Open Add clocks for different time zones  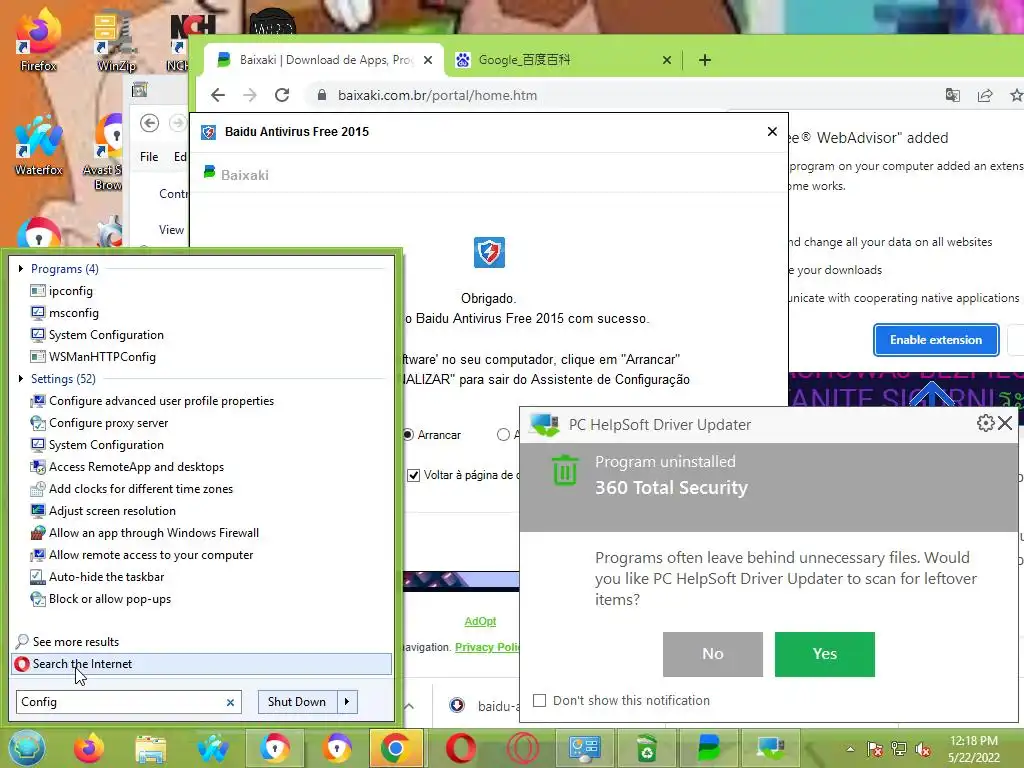(140, 488)
